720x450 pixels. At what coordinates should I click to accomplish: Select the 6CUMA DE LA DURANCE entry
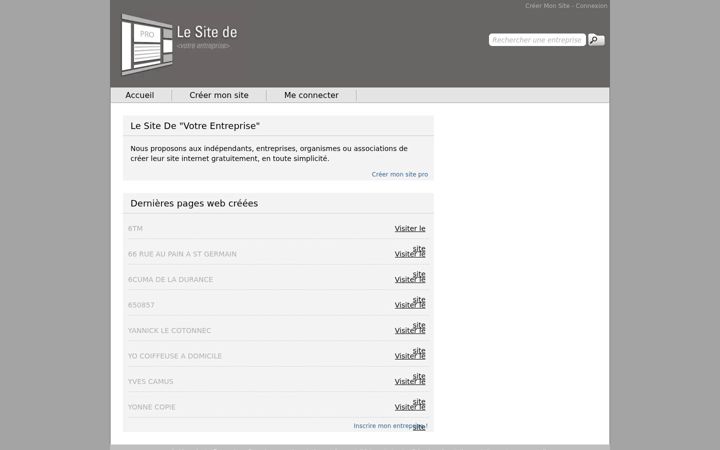click(170, 280)
